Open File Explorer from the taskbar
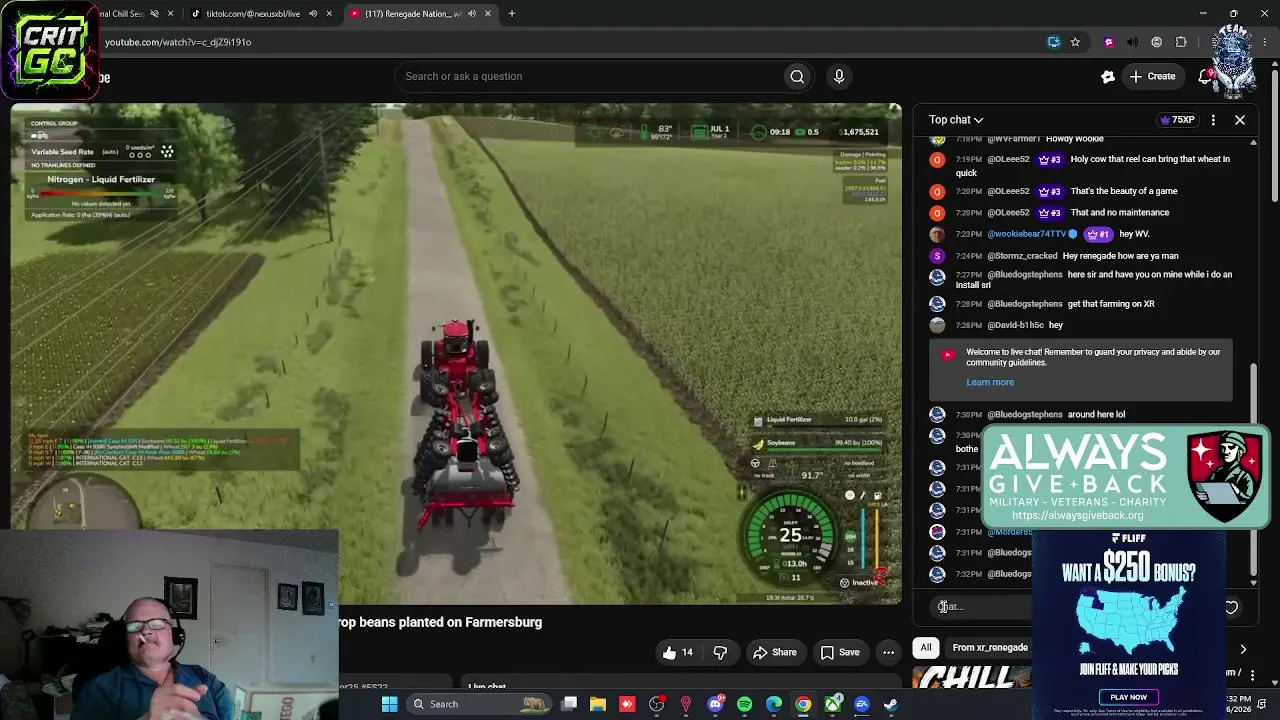 (x=598, y=704)
